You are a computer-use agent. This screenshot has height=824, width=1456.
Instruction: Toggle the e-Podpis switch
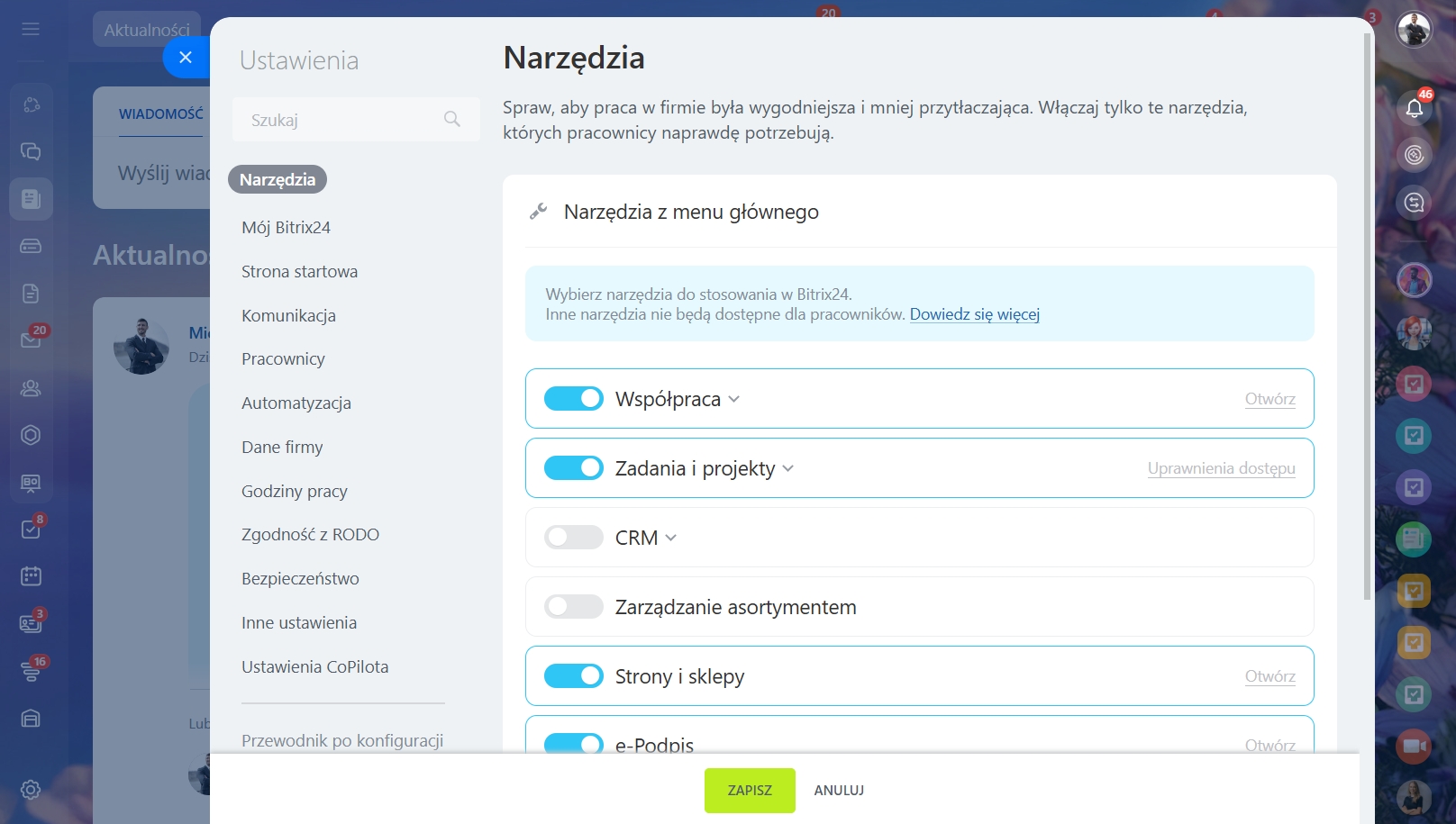tap(574, 744)
